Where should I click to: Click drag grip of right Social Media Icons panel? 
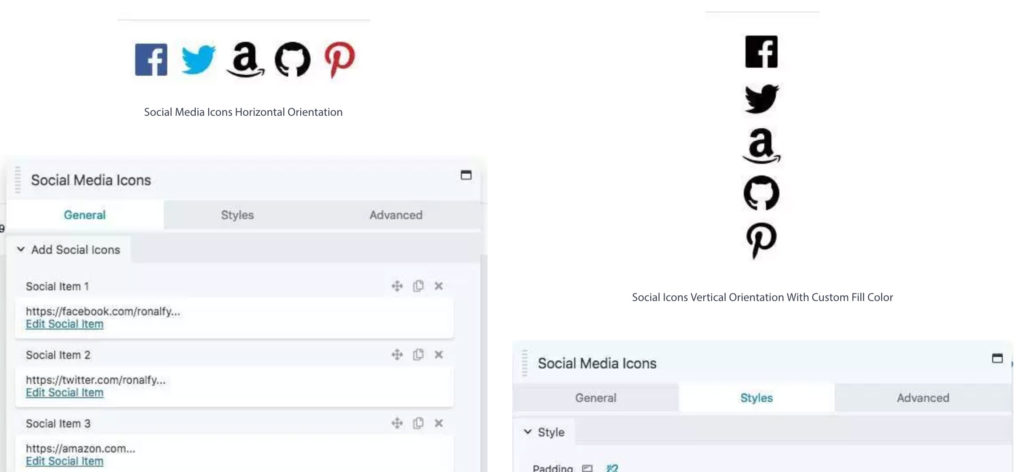pyautogui.click(x=524, y=363)
